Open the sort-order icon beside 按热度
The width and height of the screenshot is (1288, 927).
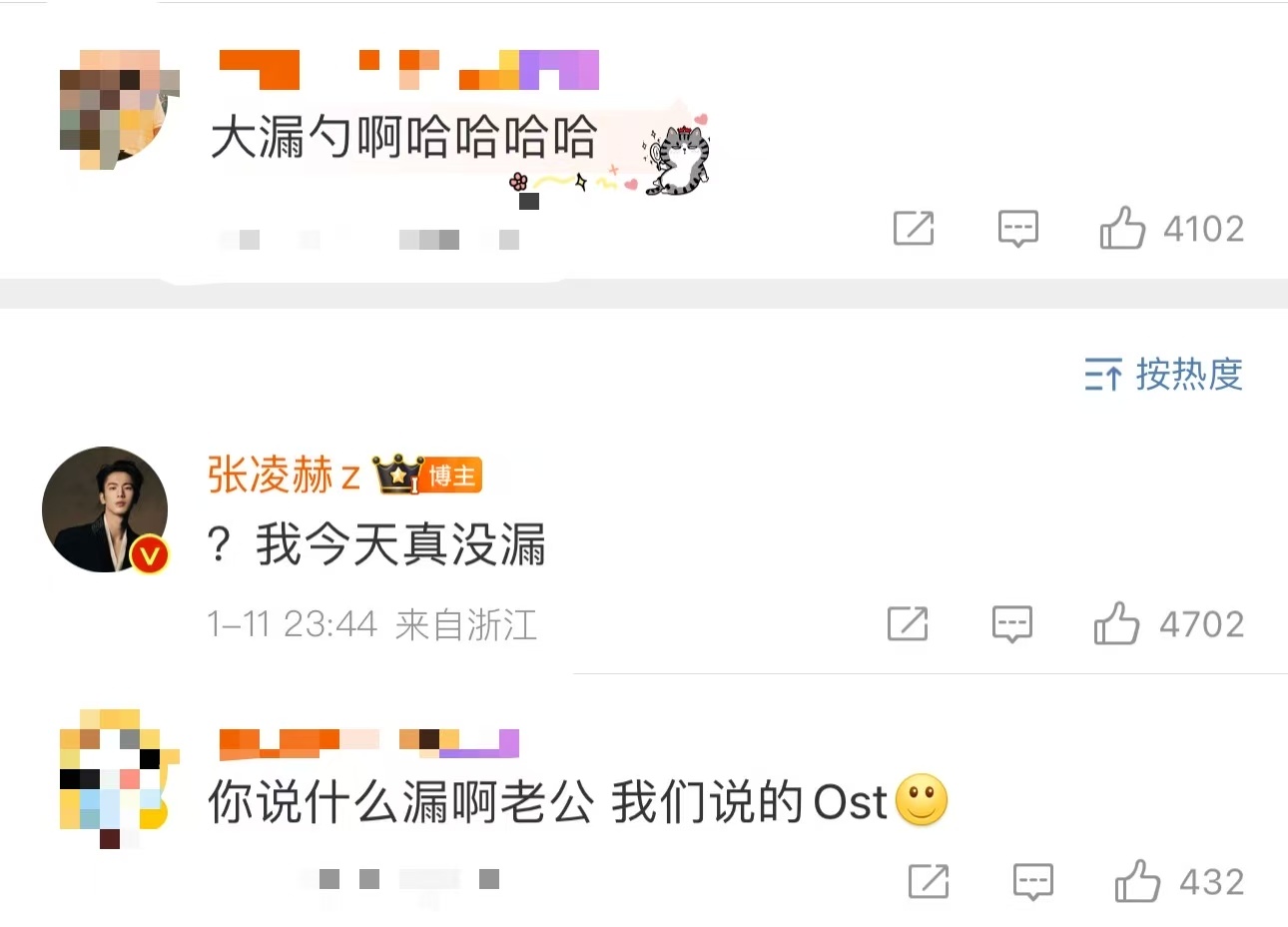[x=1103, y=375]
